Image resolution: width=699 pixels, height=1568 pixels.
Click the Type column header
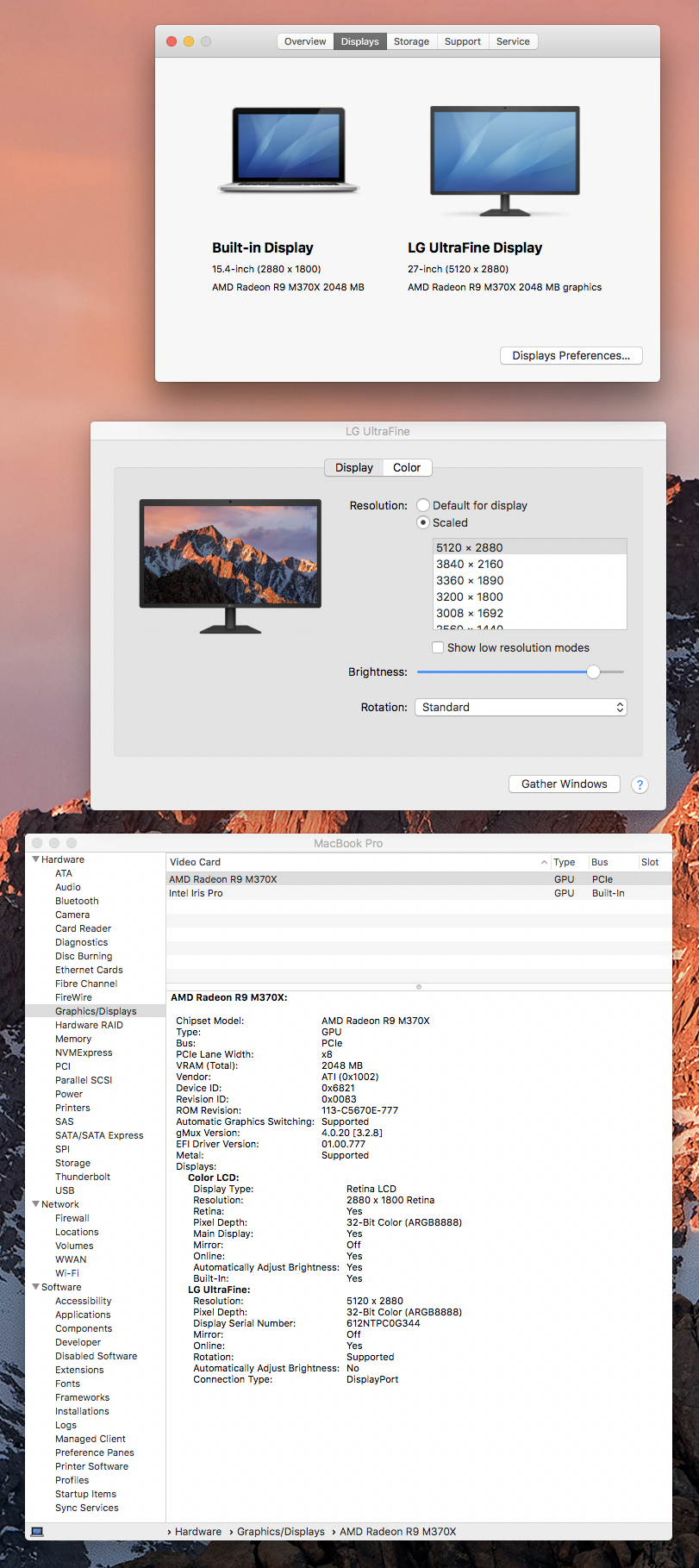pos(569,862)
